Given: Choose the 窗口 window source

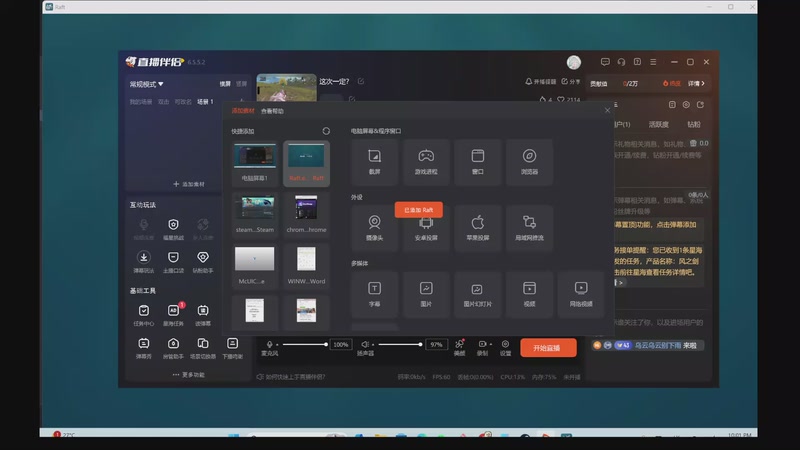Looking at the screenshot, I should pyautogui.click(x=478, y=162).
